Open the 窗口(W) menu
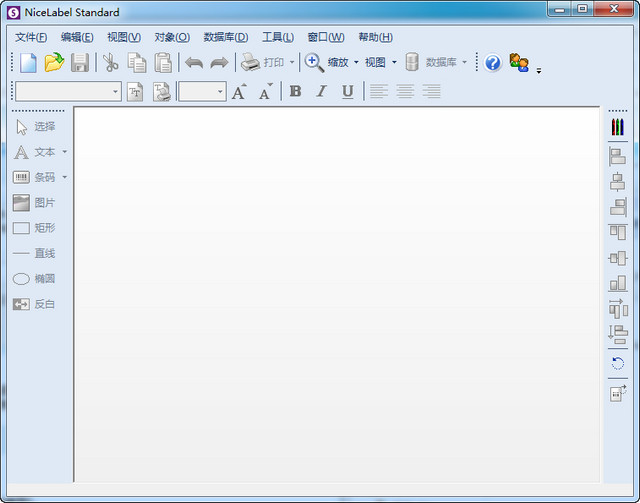This screenshot has width=640, height=503. pos(326,37)
